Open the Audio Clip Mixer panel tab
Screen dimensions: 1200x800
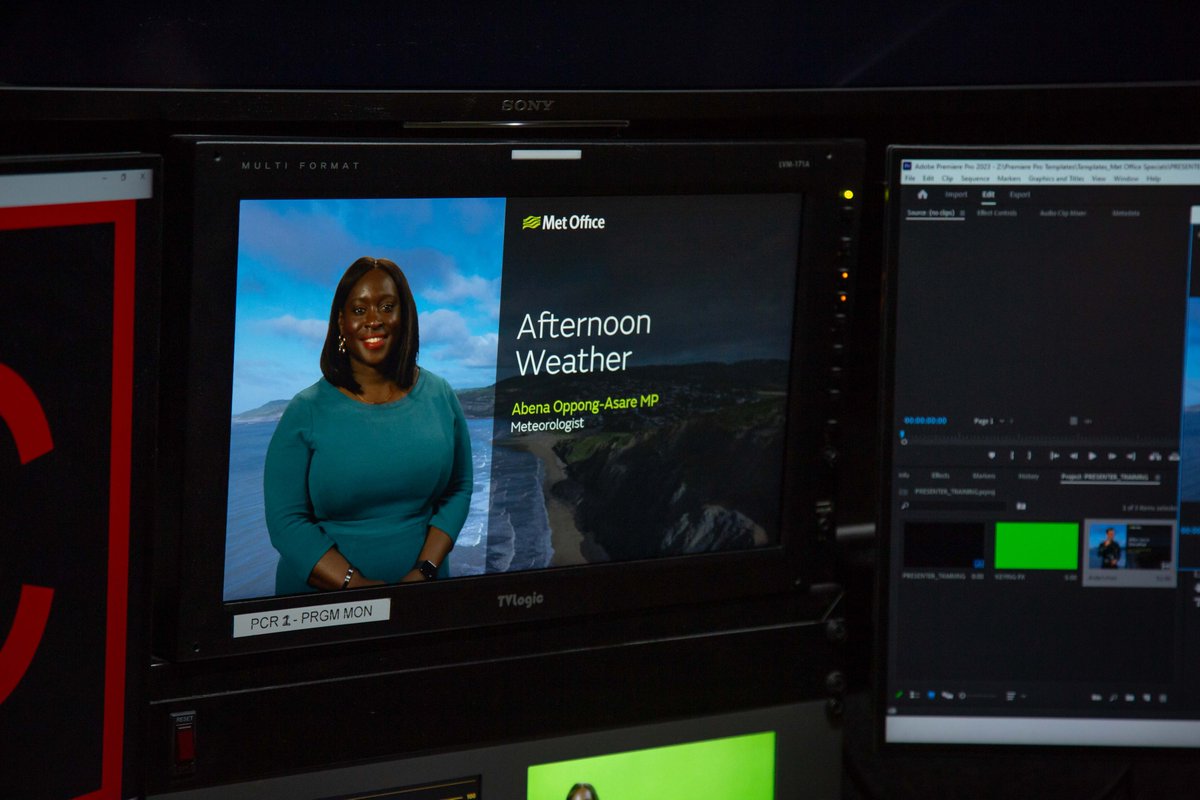pos(1063,213)
